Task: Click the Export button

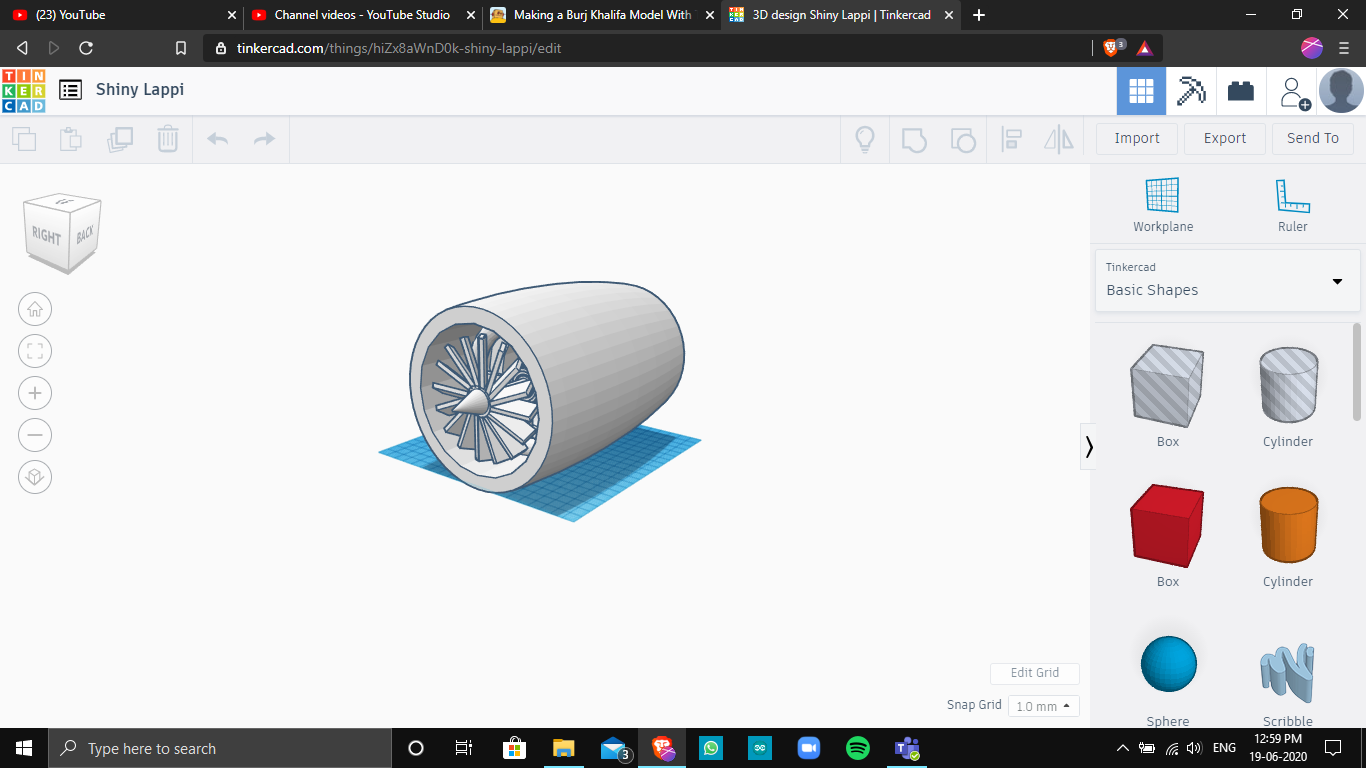Action: 1224,138
